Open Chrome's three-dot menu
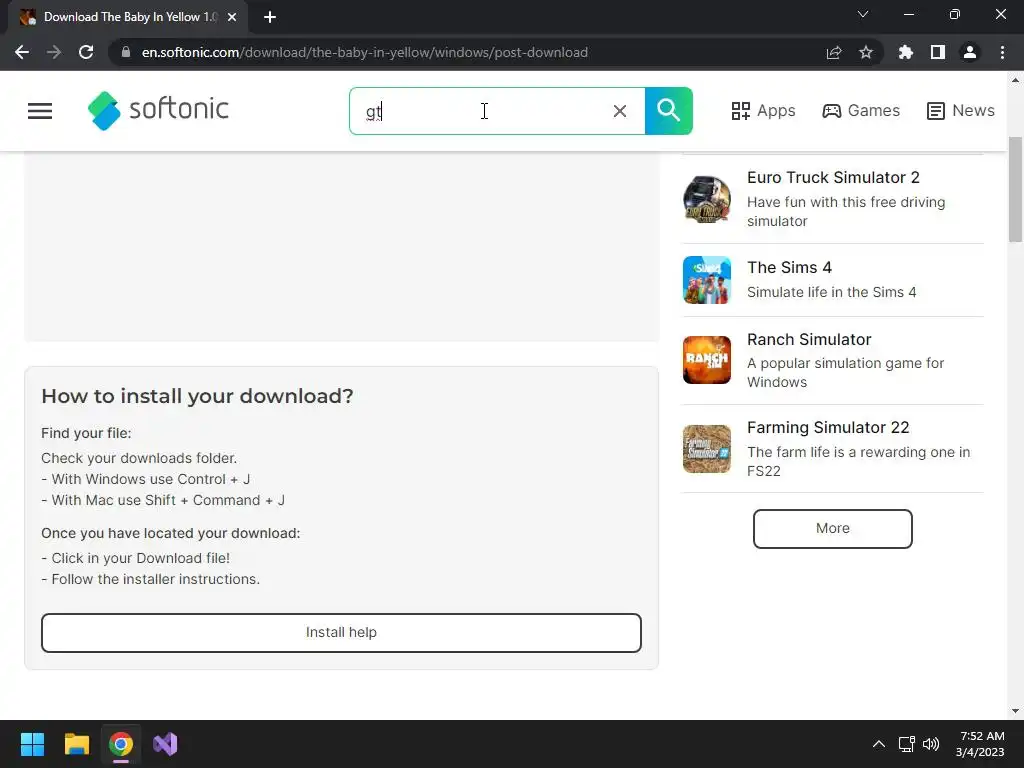Screen dimensions: 1024x768 [x=1002, y=52]
